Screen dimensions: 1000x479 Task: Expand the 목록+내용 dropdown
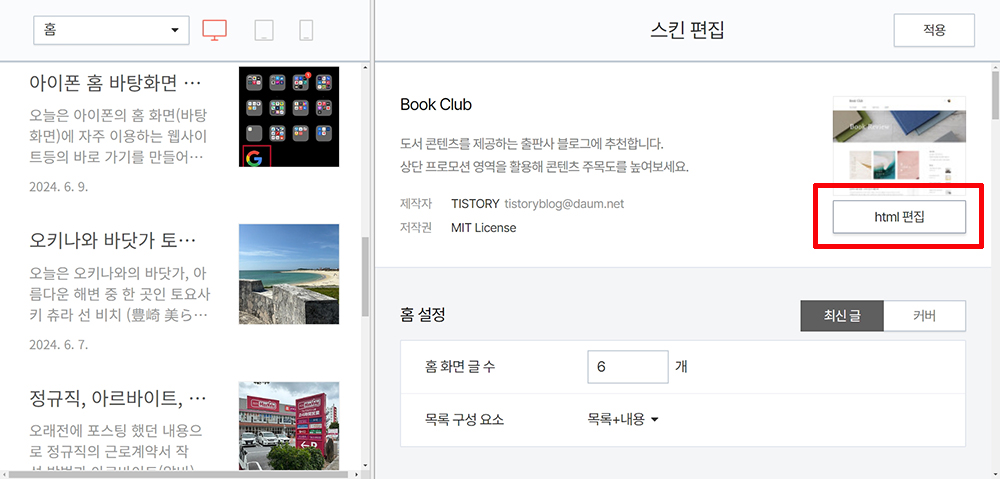coord(622,419)
